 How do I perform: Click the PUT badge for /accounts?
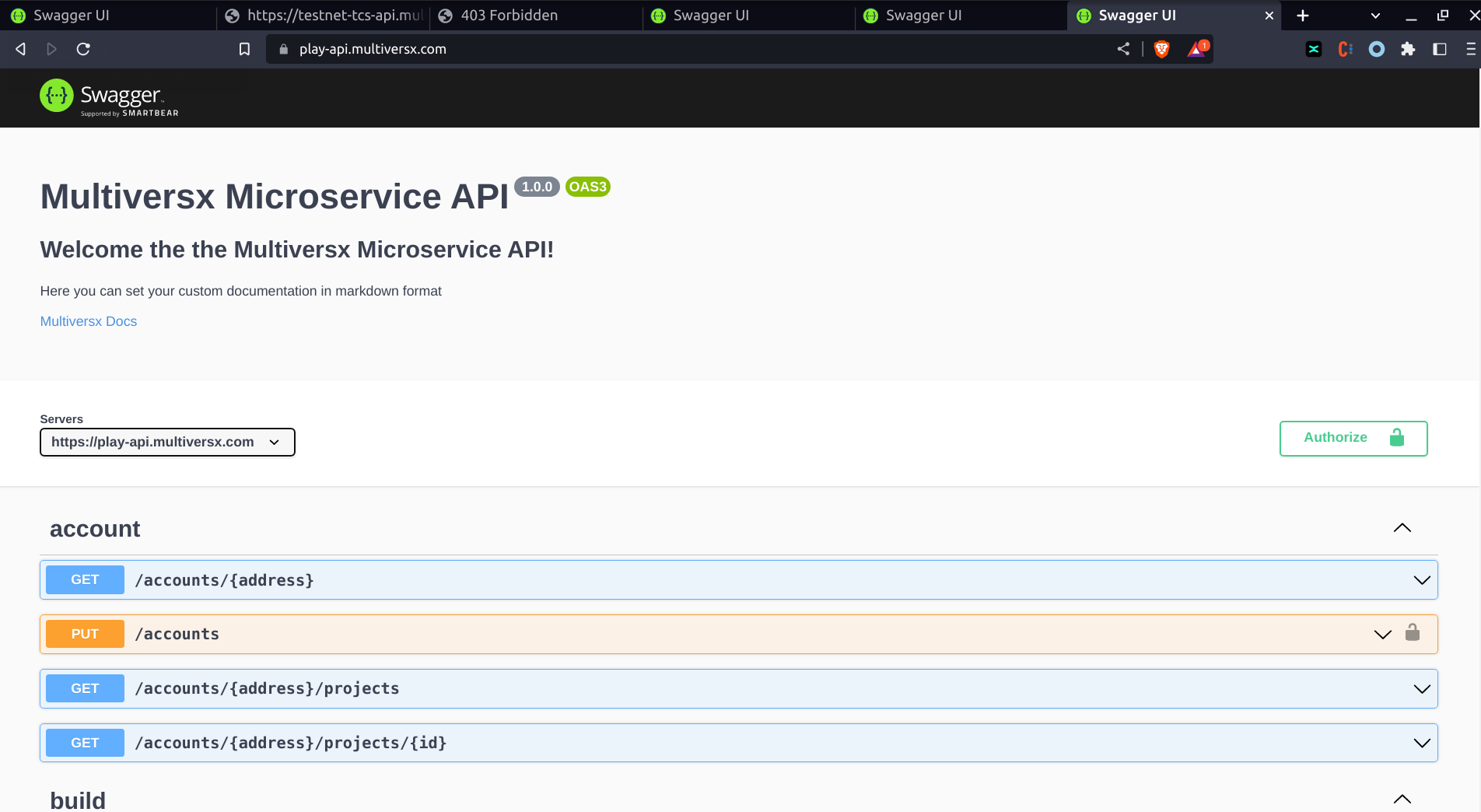[85, 634]
